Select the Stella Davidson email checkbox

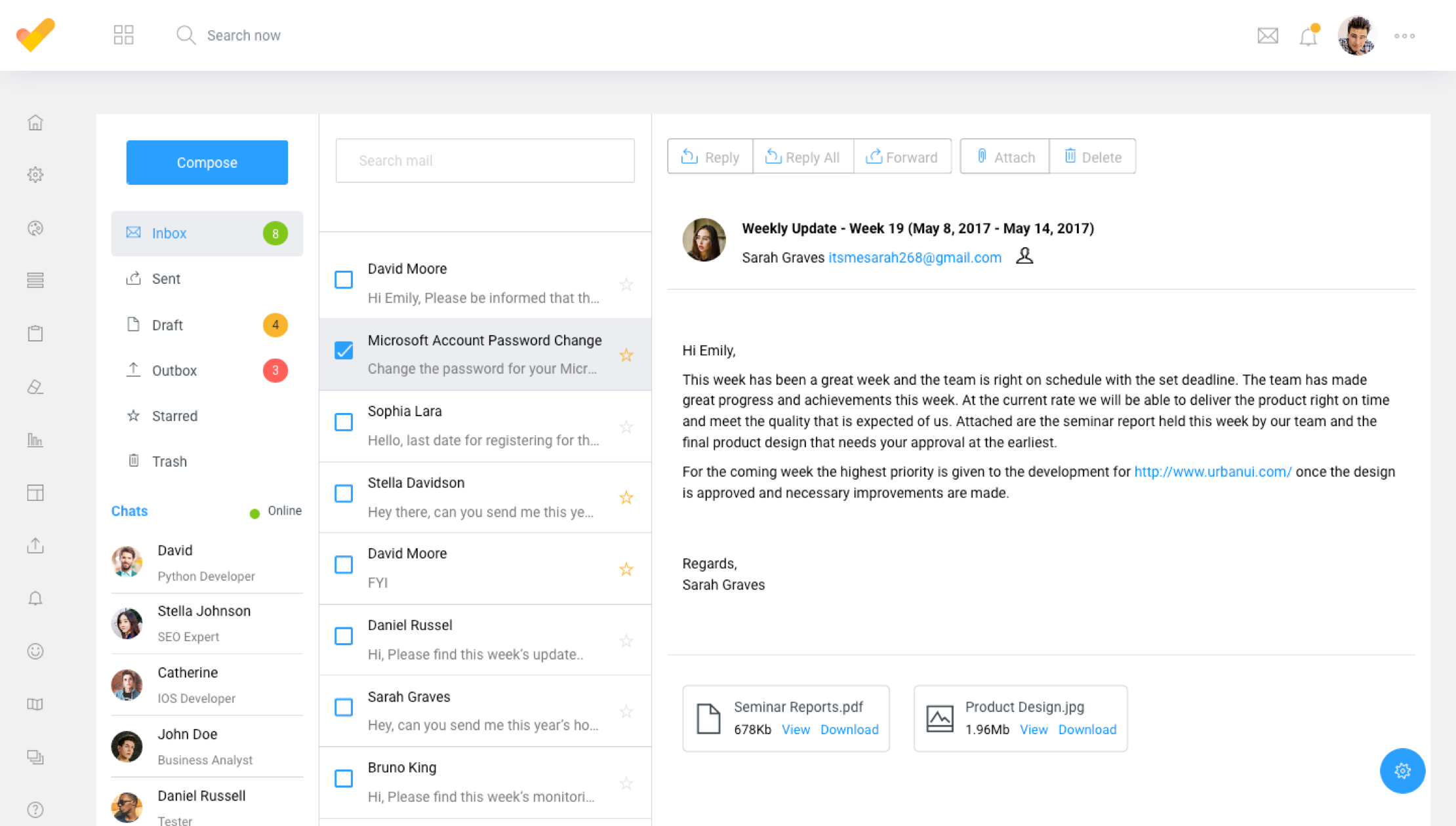(344, 494)
